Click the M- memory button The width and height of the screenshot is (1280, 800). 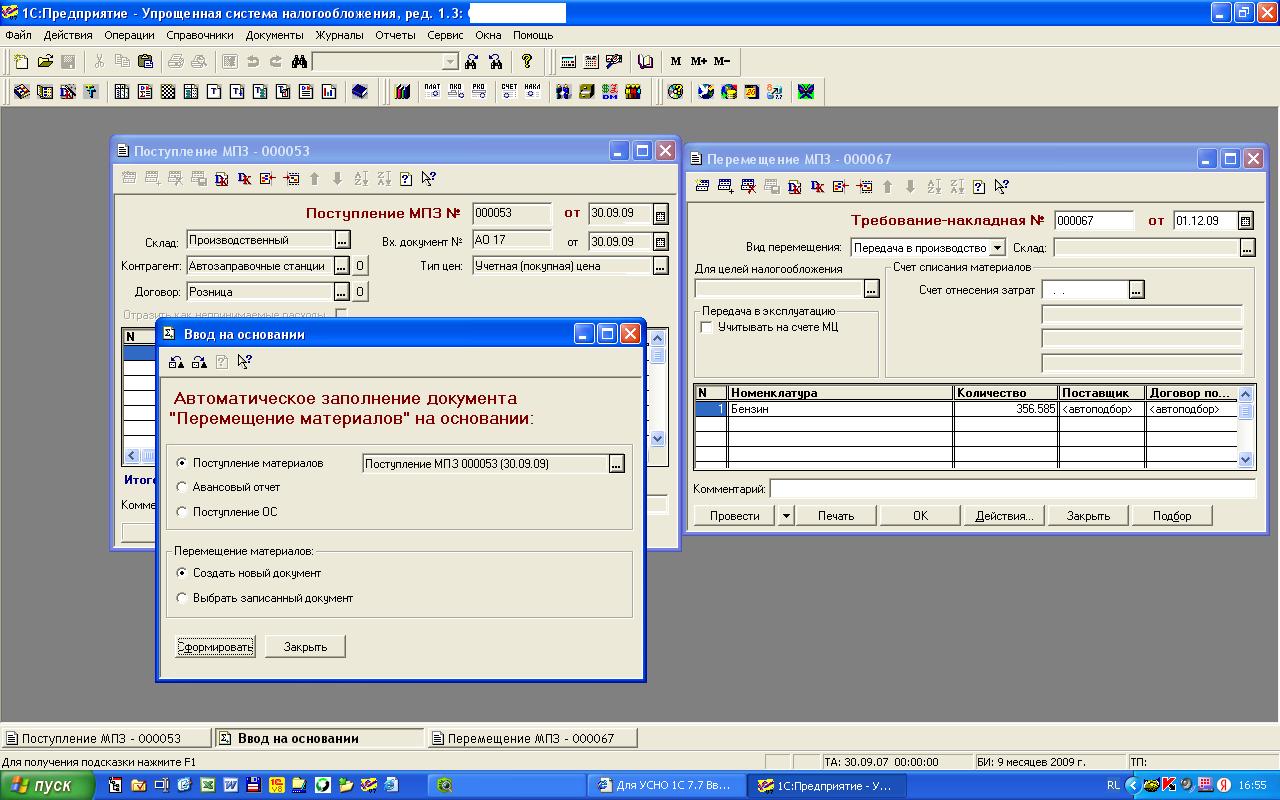pos(722,61)
